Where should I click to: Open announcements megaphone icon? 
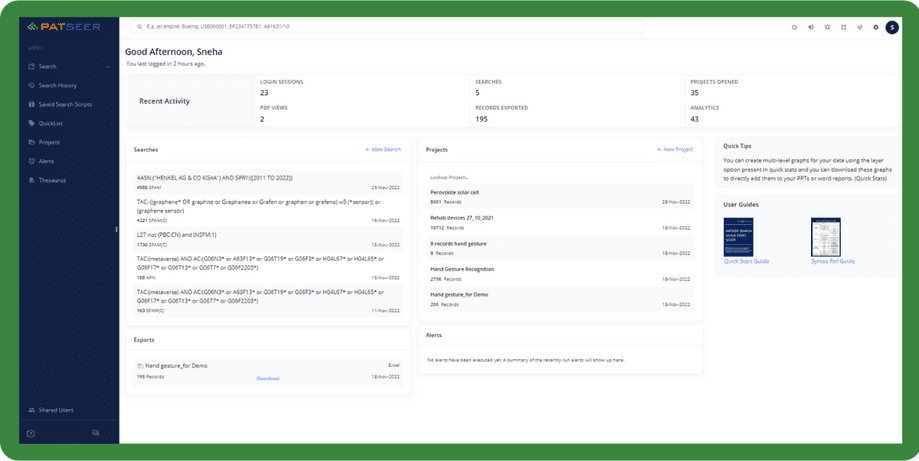click(x=811, y=27)
